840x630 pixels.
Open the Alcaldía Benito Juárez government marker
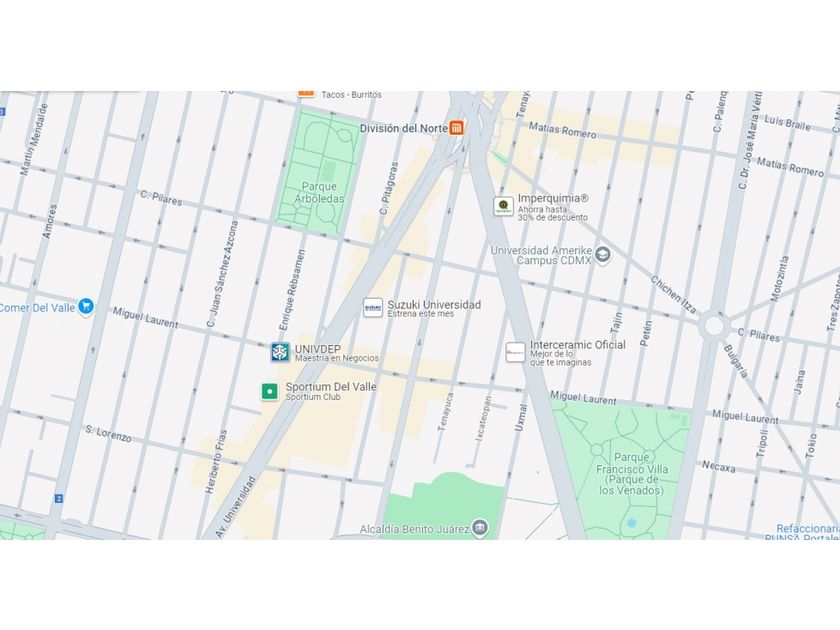[481, 528]
